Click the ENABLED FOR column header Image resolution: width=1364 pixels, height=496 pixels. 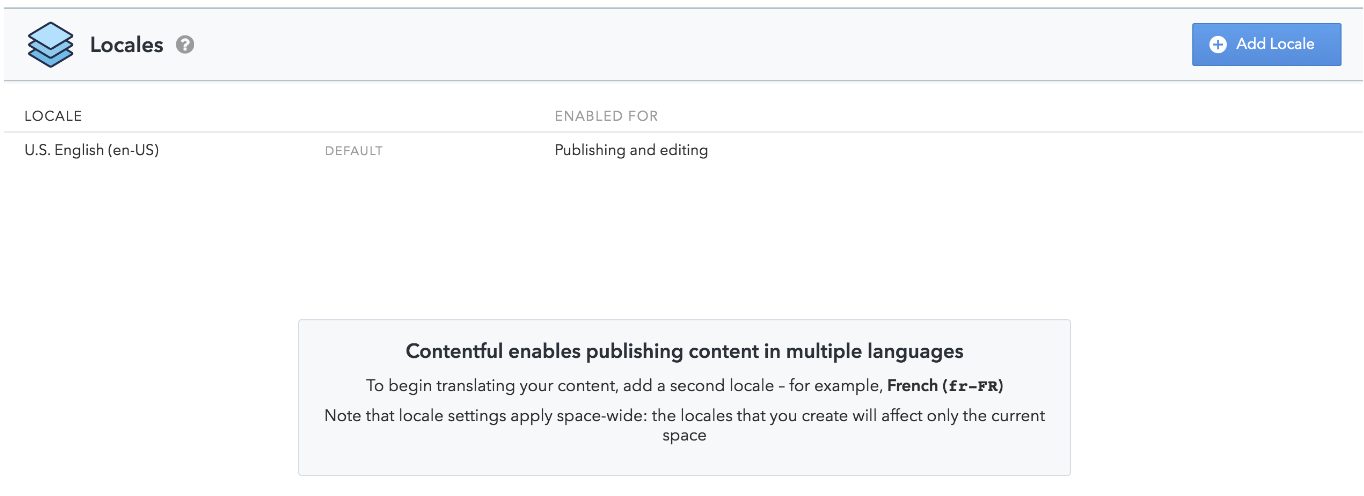coord(606,116)
